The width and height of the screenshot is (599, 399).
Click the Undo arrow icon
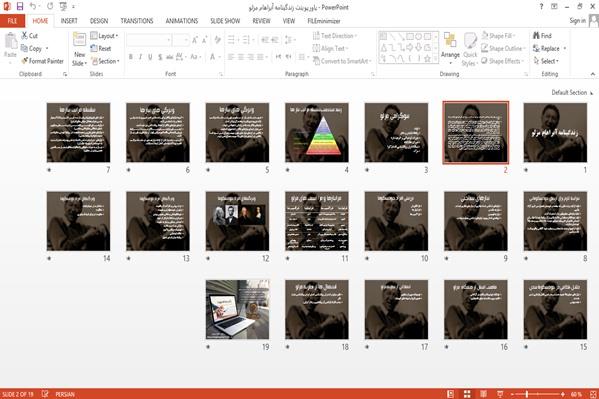coord(33,6)
